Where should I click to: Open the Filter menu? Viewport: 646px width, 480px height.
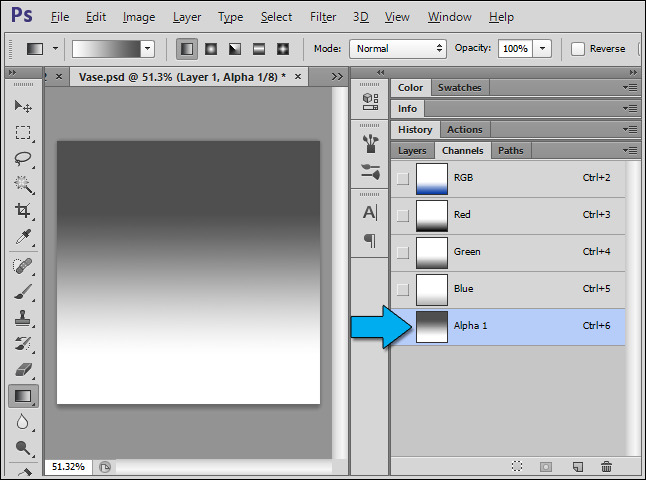(x=322, y=17)
